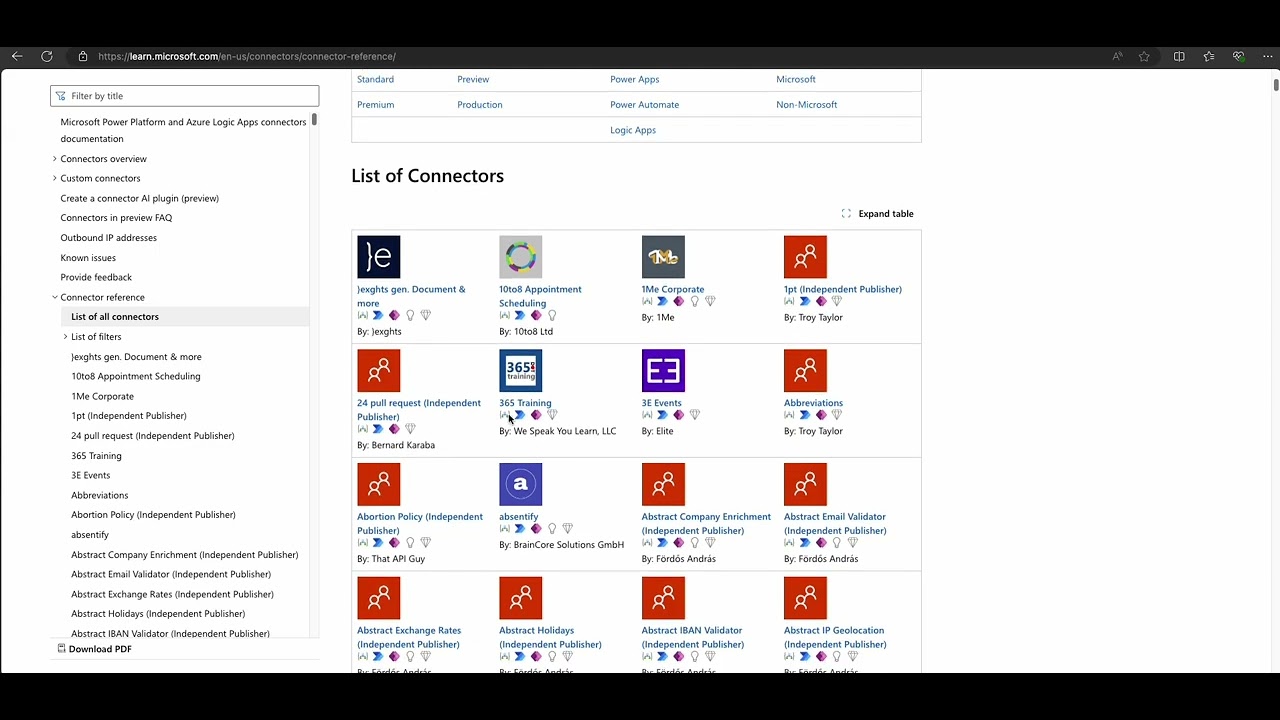This screenshot has width=1280, height=720.
Task: Open the 10to8 Appointment Scheduling logo
Action: coord(520,257)
